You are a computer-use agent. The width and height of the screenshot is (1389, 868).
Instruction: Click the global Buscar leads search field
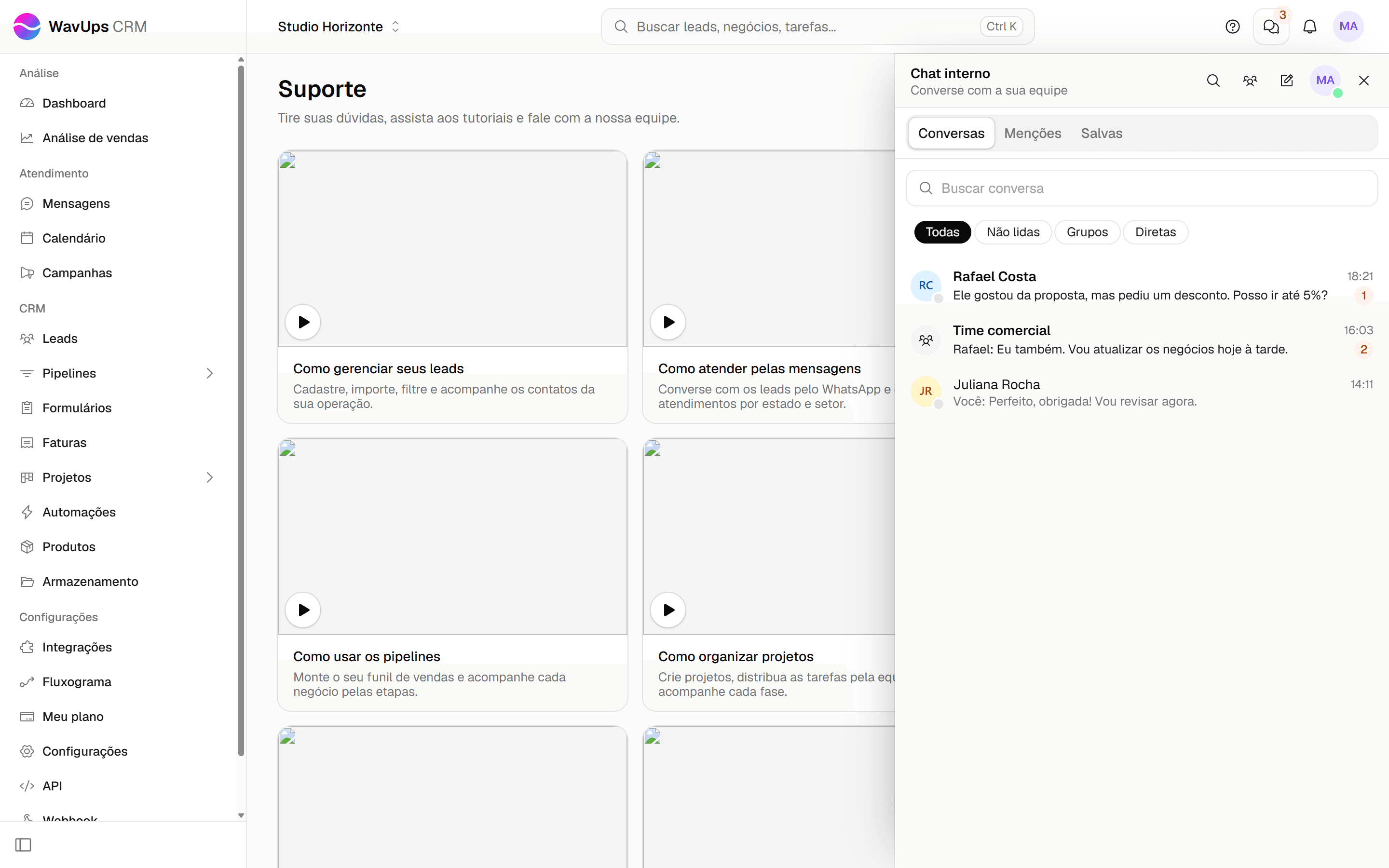pyautogui.click(x=817, y=27)
